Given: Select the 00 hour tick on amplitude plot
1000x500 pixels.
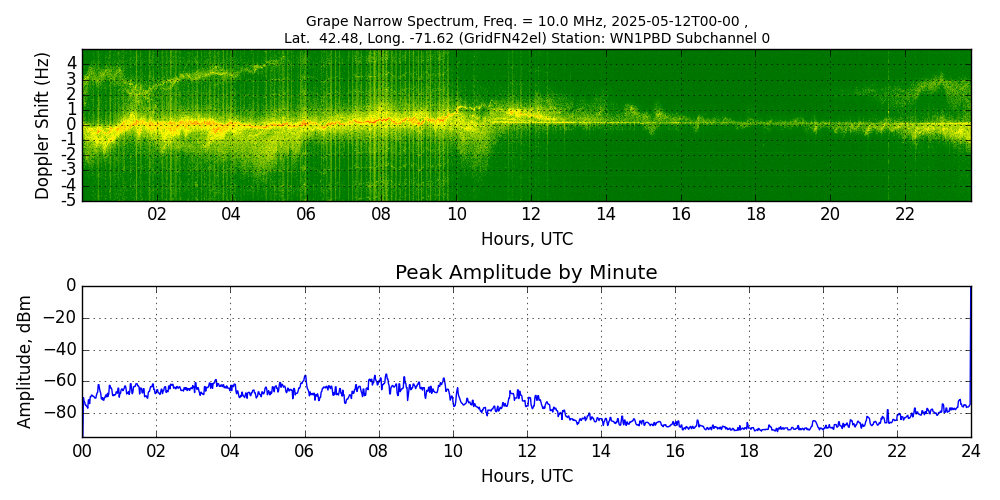Looking at the screenshot, I should (82, 451).
